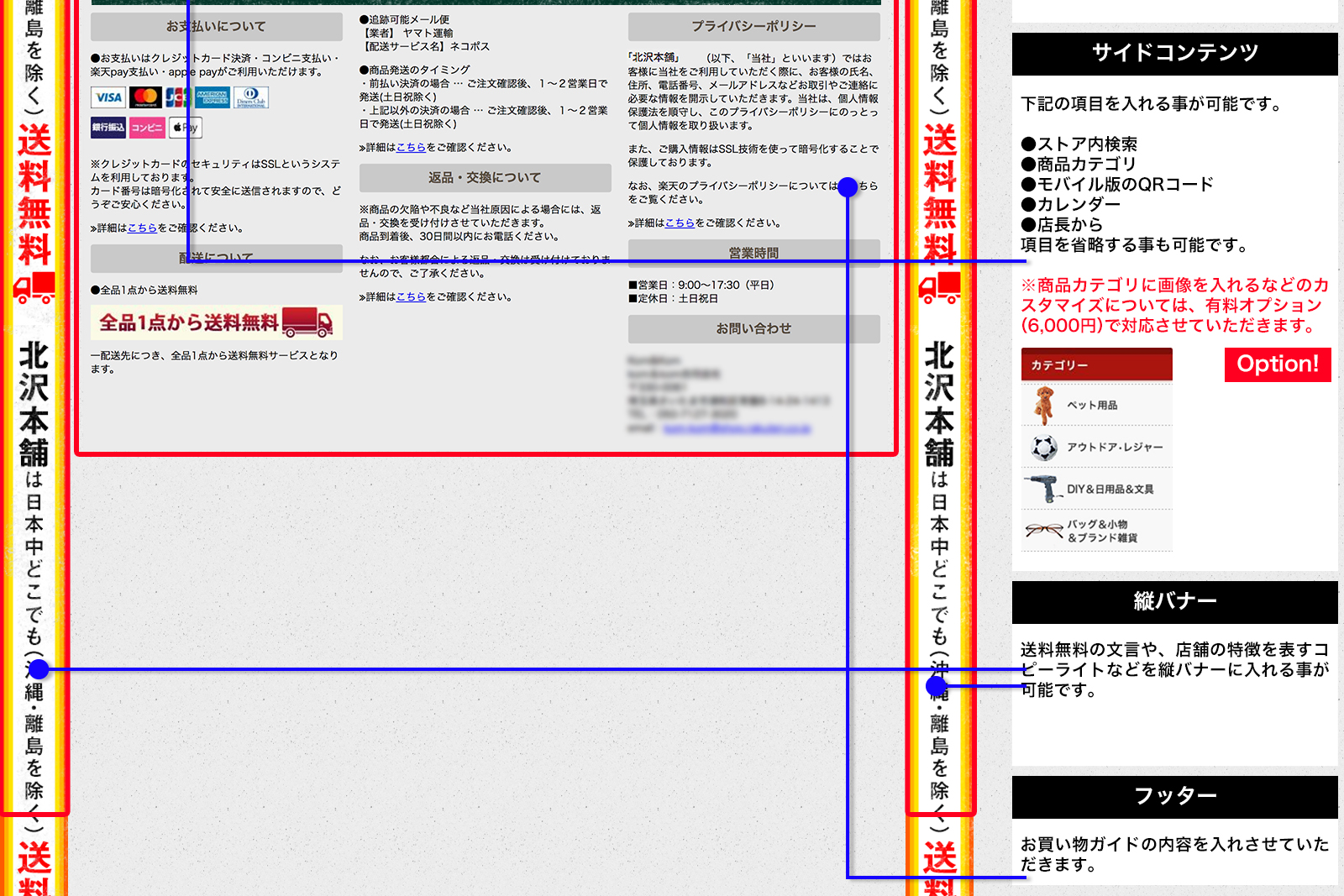Click the プライバシーポリシー section header
The width and height of the screenshot is (1344, 896).
754,27
